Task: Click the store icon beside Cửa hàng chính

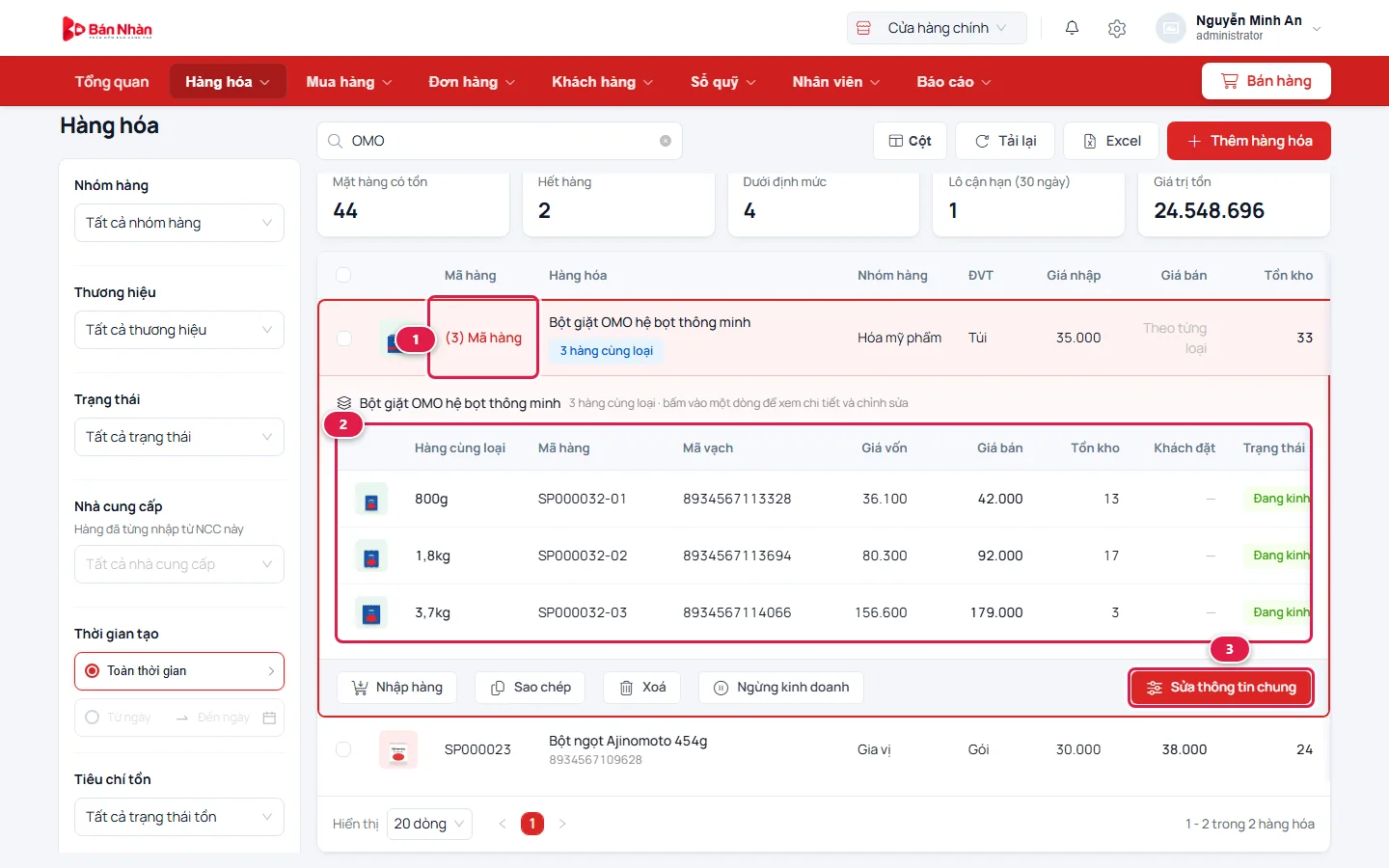Action: pos(864,28)
